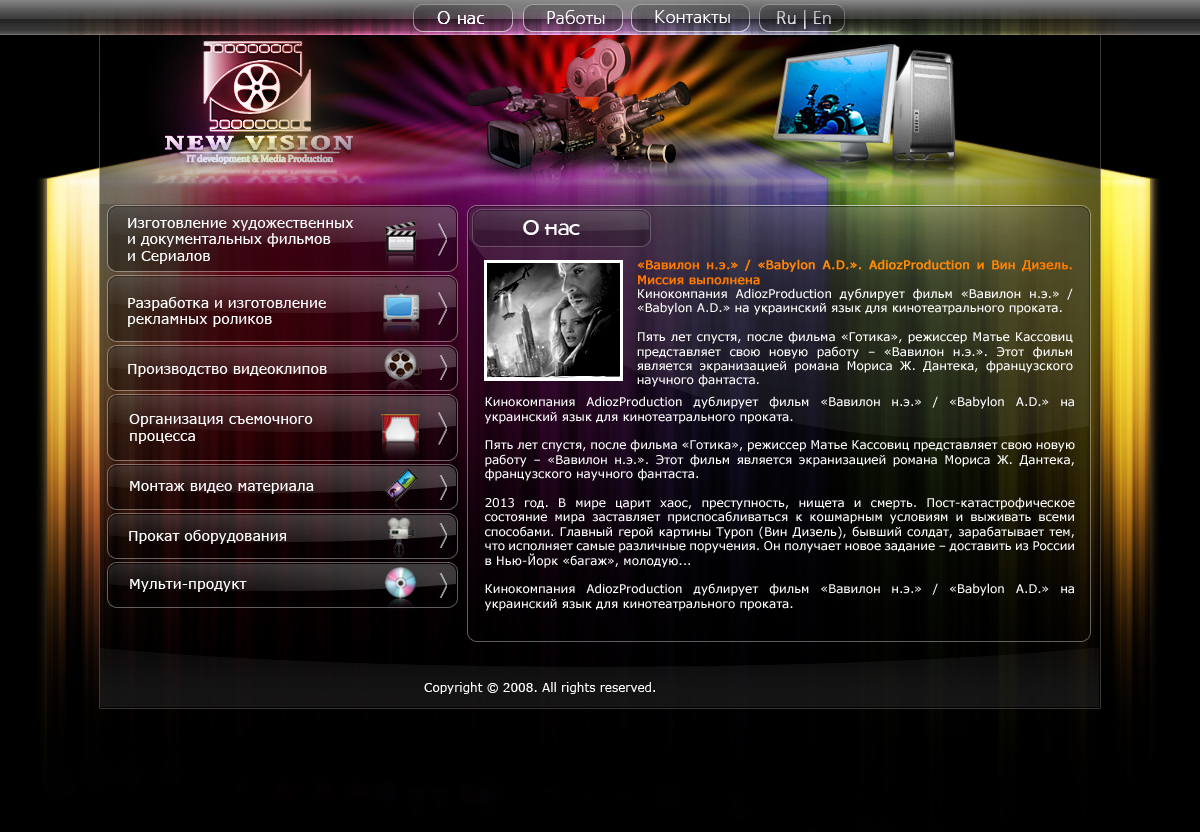Click the colorful film strip editing icon

(x=401, y=486)
